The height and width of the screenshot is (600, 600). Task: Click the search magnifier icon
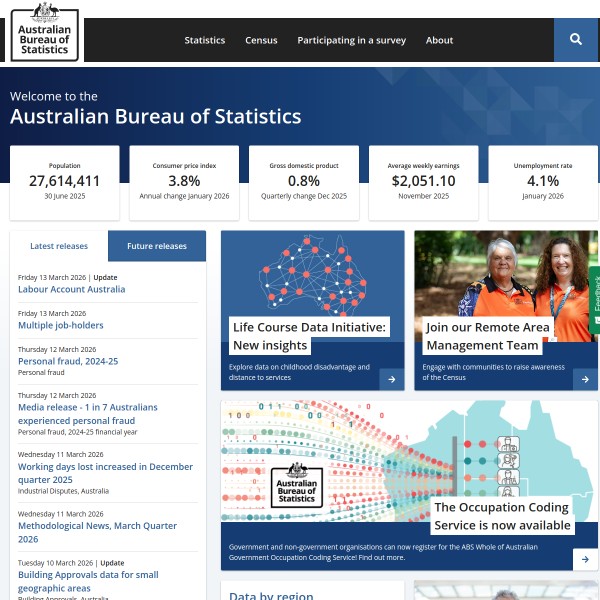click(x=576, y=40)
